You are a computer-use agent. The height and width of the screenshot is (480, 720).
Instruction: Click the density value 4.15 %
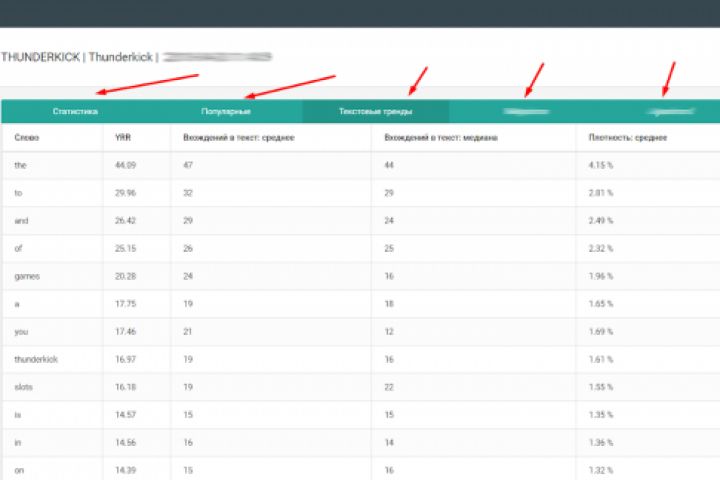(601, 165)
